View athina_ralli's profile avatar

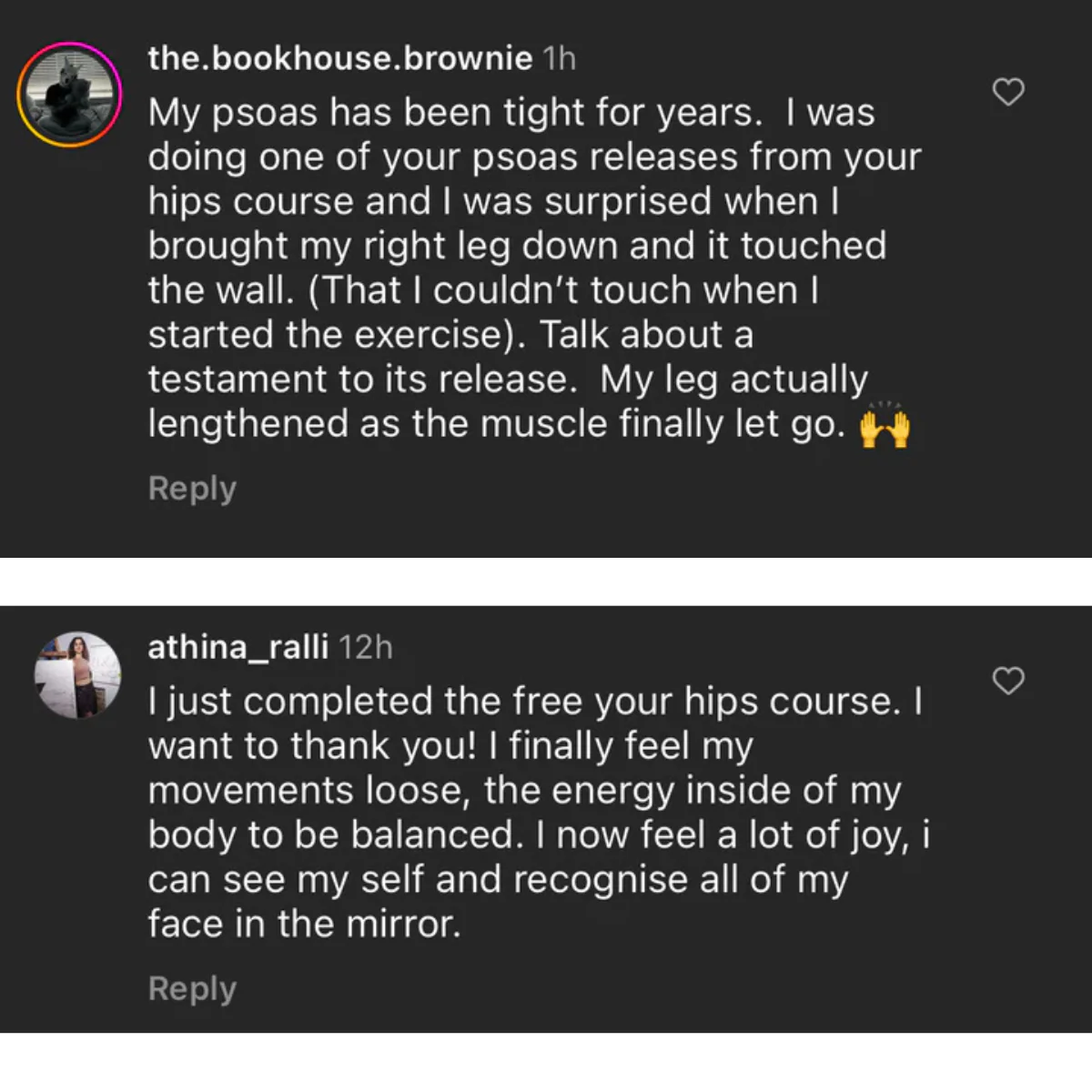pos(77,674)
